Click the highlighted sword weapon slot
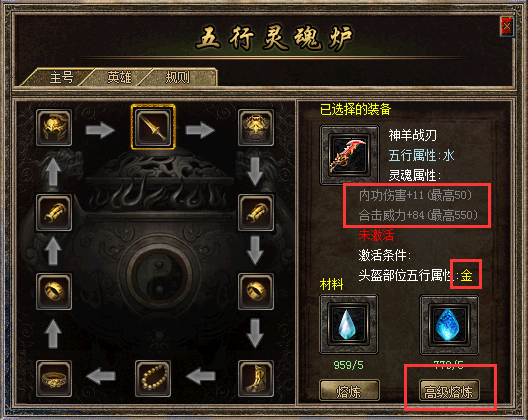This screenshot has height=420, width=528. (153, 127)
